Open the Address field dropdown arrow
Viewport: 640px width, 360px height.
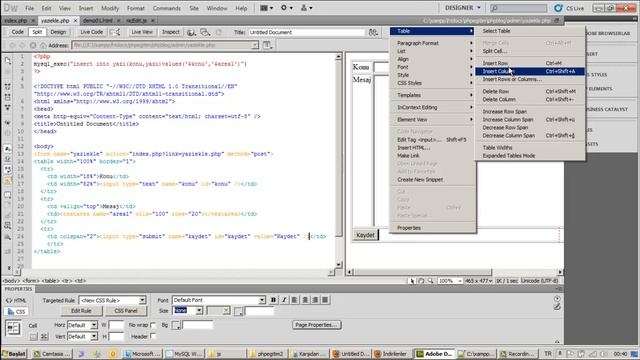click(x=255, y=45)
